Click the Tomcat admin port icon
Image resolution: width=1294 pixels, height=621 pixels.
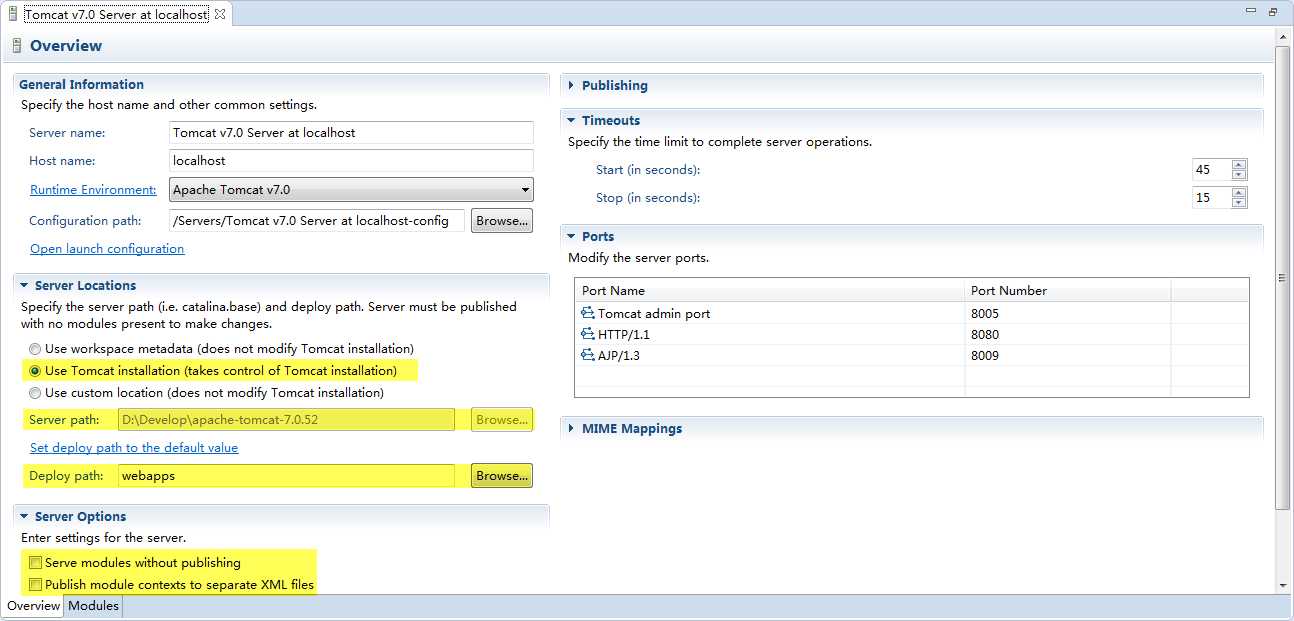[x=587, y=313]
